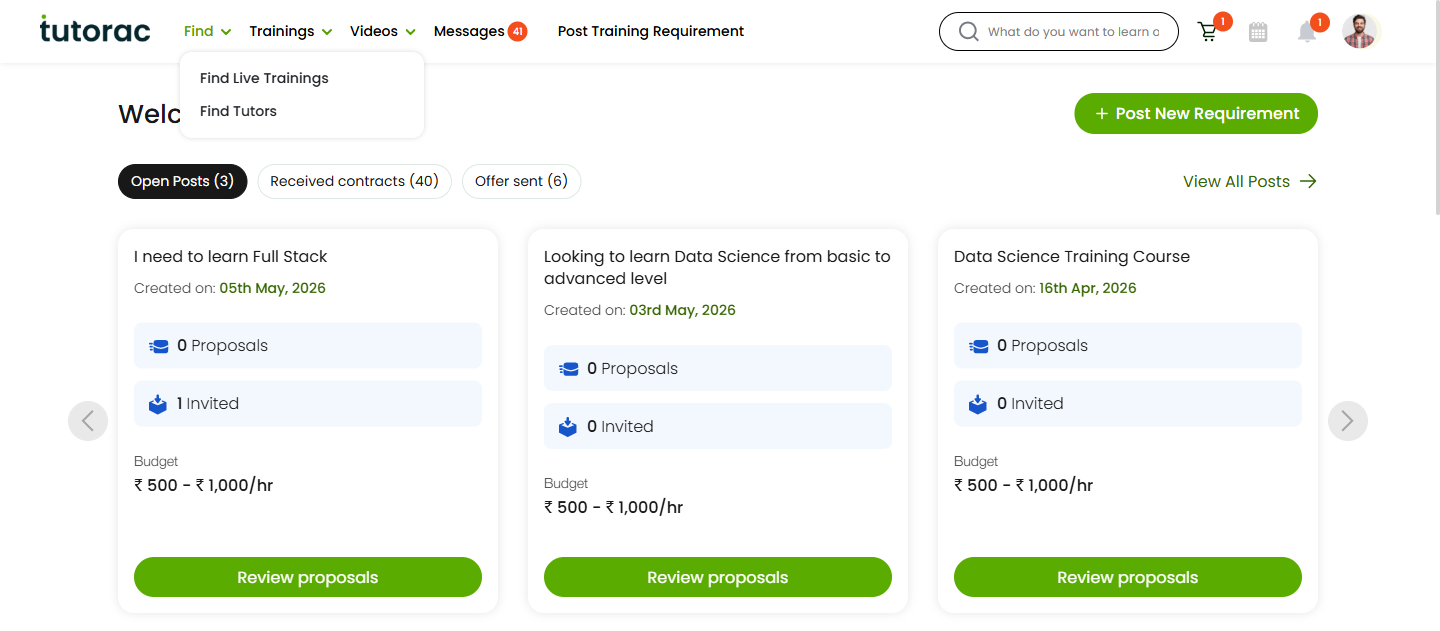Go to previous posts with left arrow
The height and width of the screenshot is (631, 1440).
[88, 421]
